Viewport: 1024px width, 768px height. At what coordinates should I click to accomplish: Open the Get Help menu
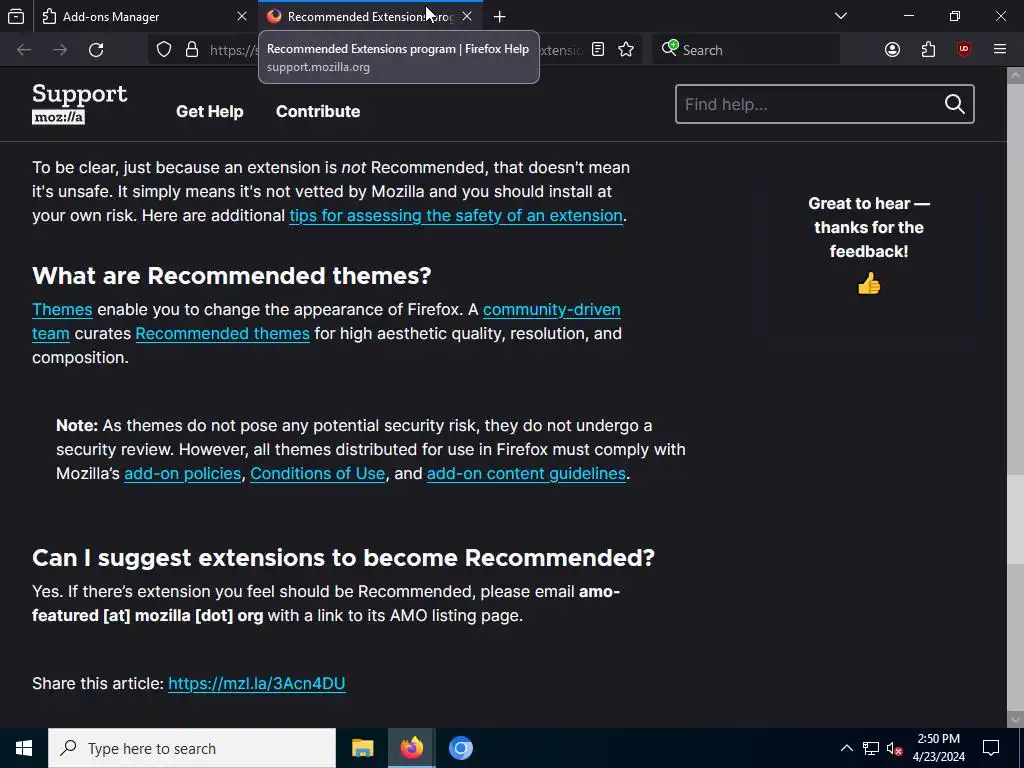(210, 112)
